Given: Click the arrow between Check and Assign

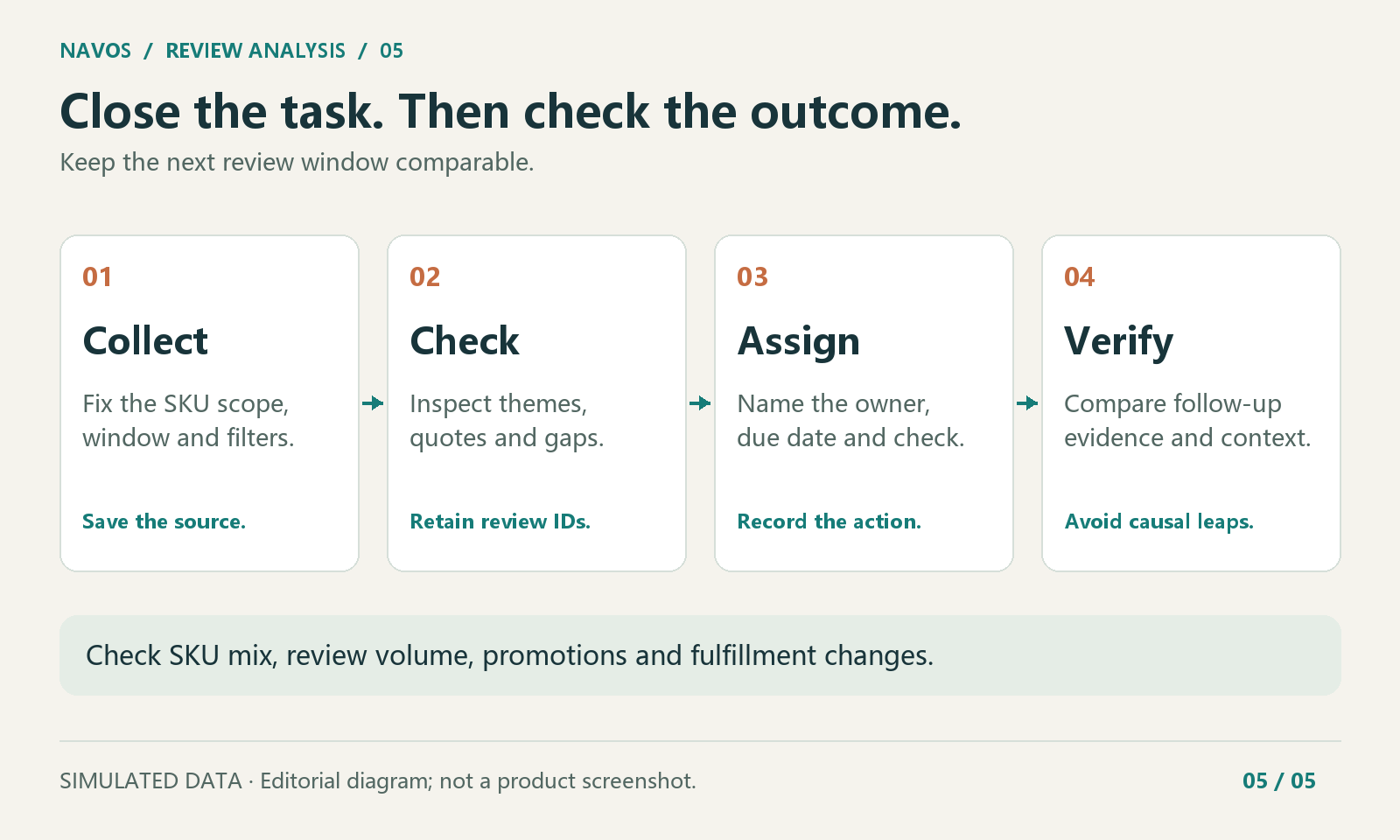Looking at the screenshot, I should 700,403.
